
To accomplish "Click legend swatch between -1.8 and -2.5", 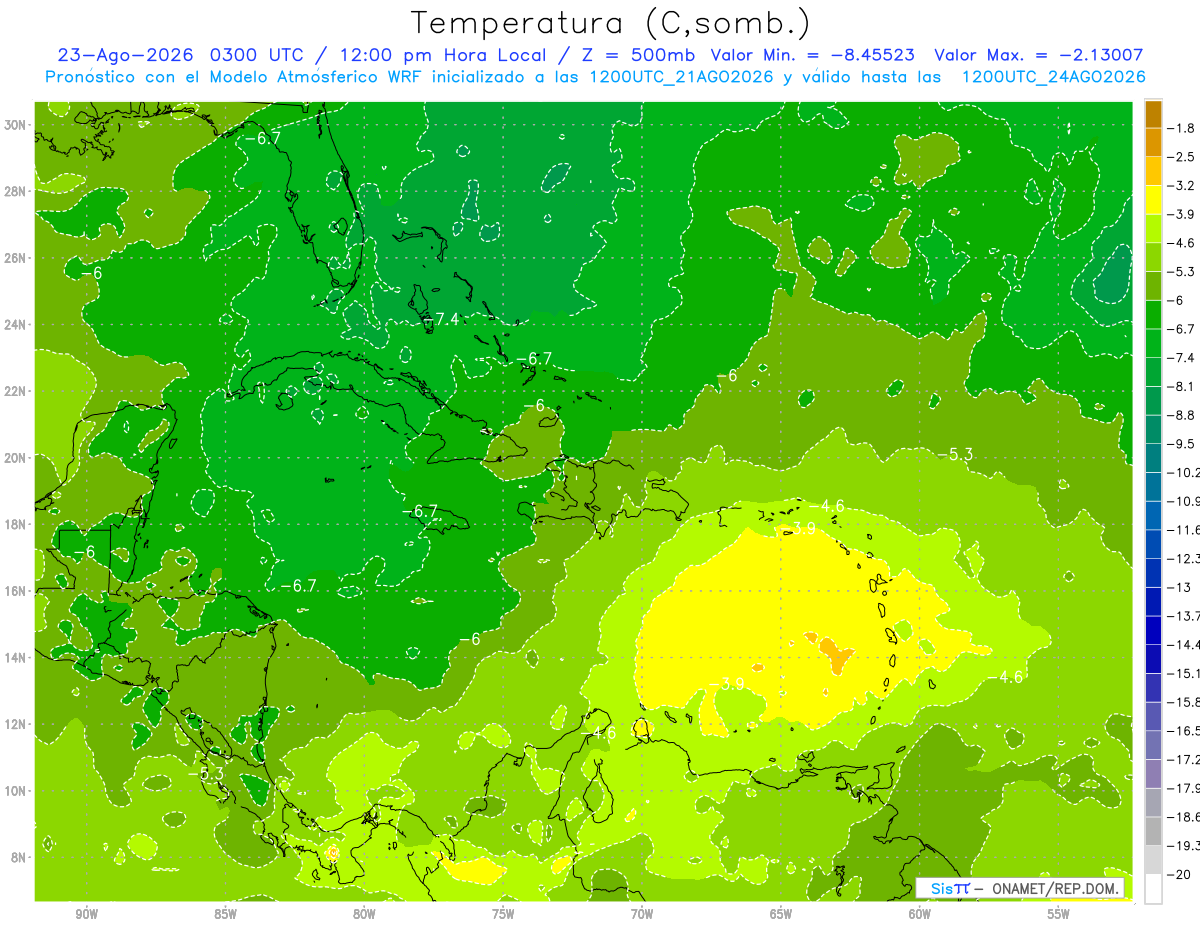I will coord(1153,142).
